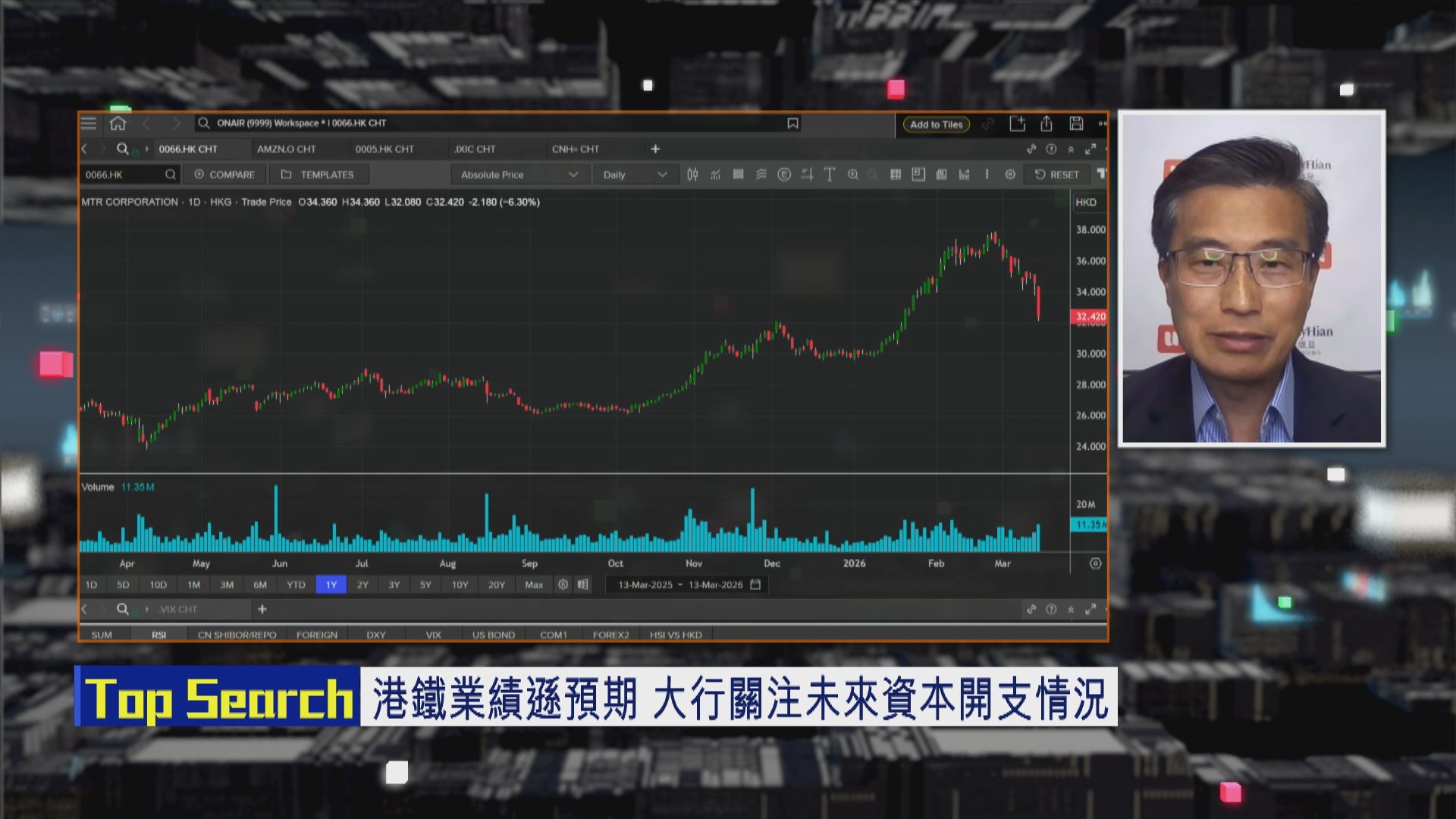Image resolution: width=1456 pixels, height=819 pixels.
Task: Click the RESET button
Action: pos(1056,174)
